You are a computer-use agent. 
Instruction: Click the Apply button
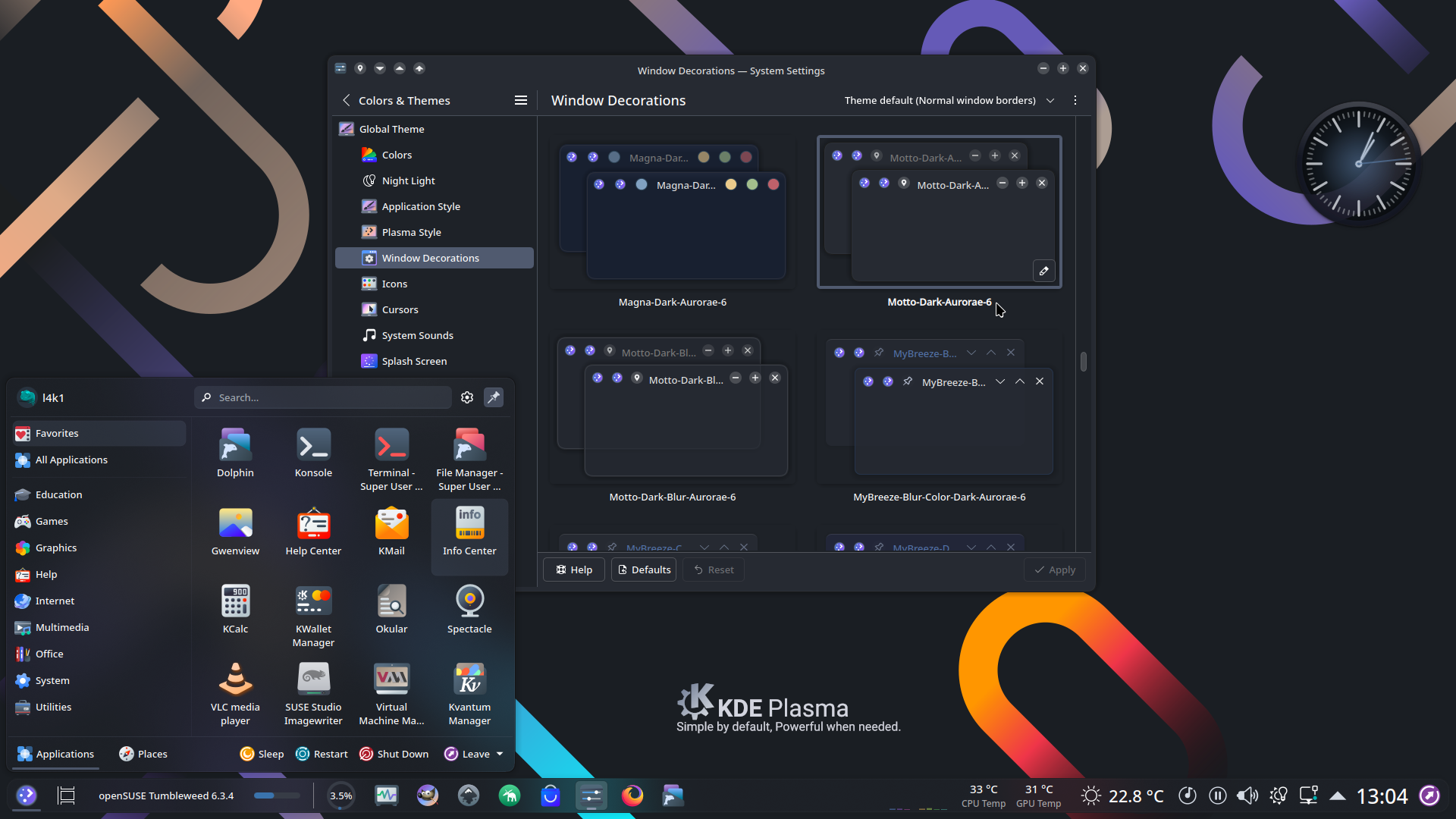[x=1054, y=570]
